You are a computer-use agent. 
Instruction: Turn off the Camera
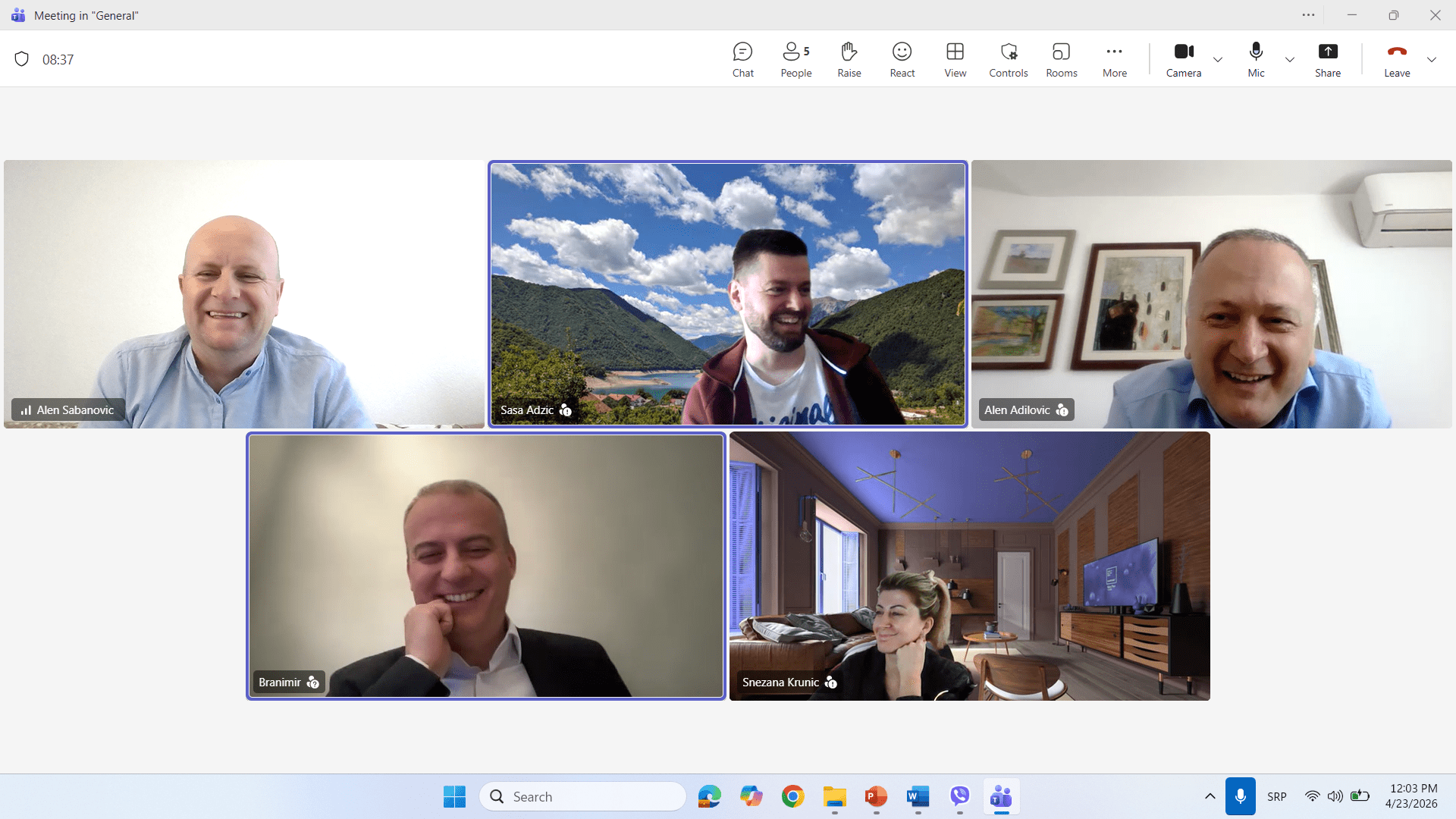point(1183,60)
